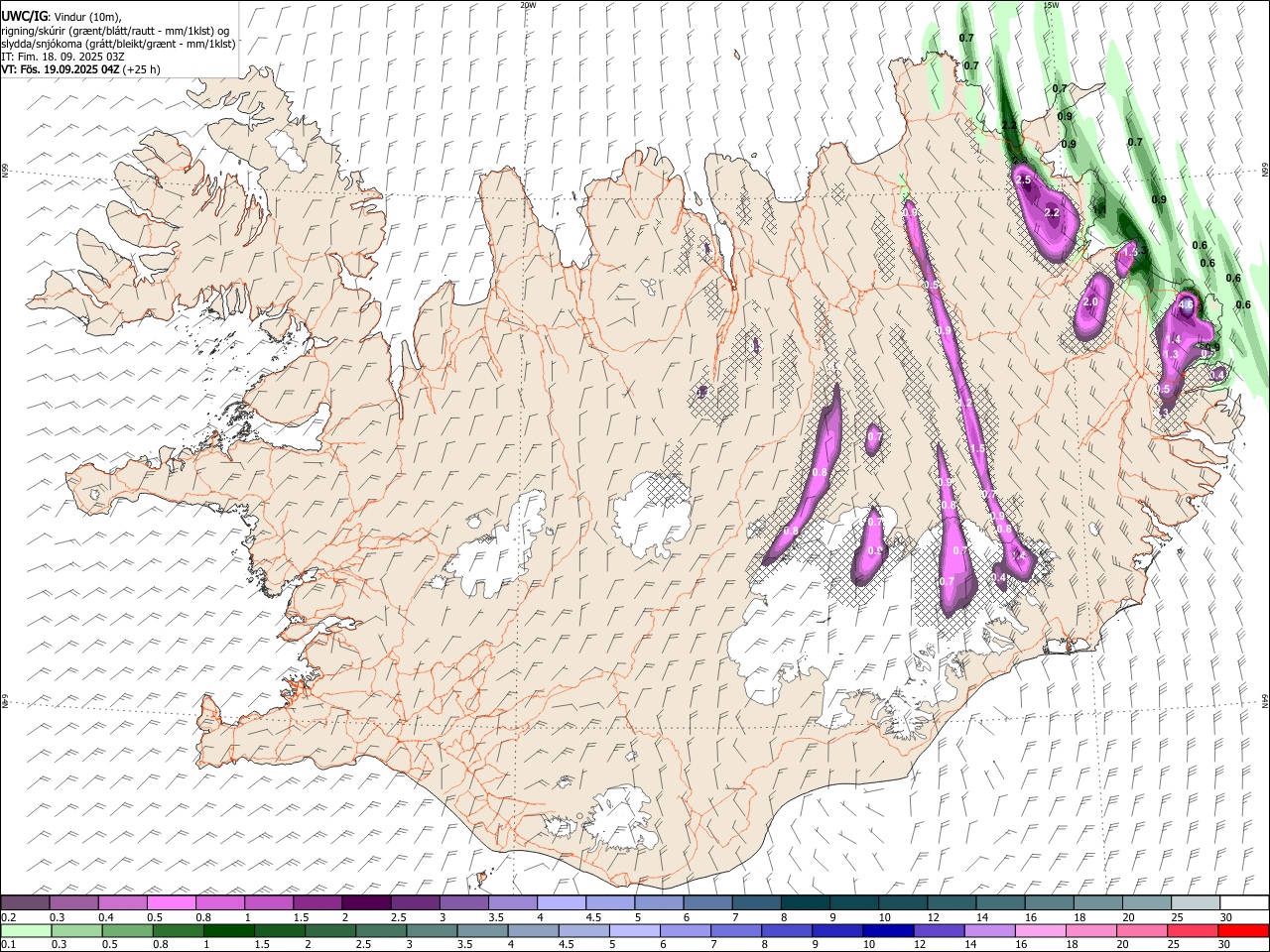
Task: Pick the light pink 16 rain legend swatch
Action: coord(1042,931)
